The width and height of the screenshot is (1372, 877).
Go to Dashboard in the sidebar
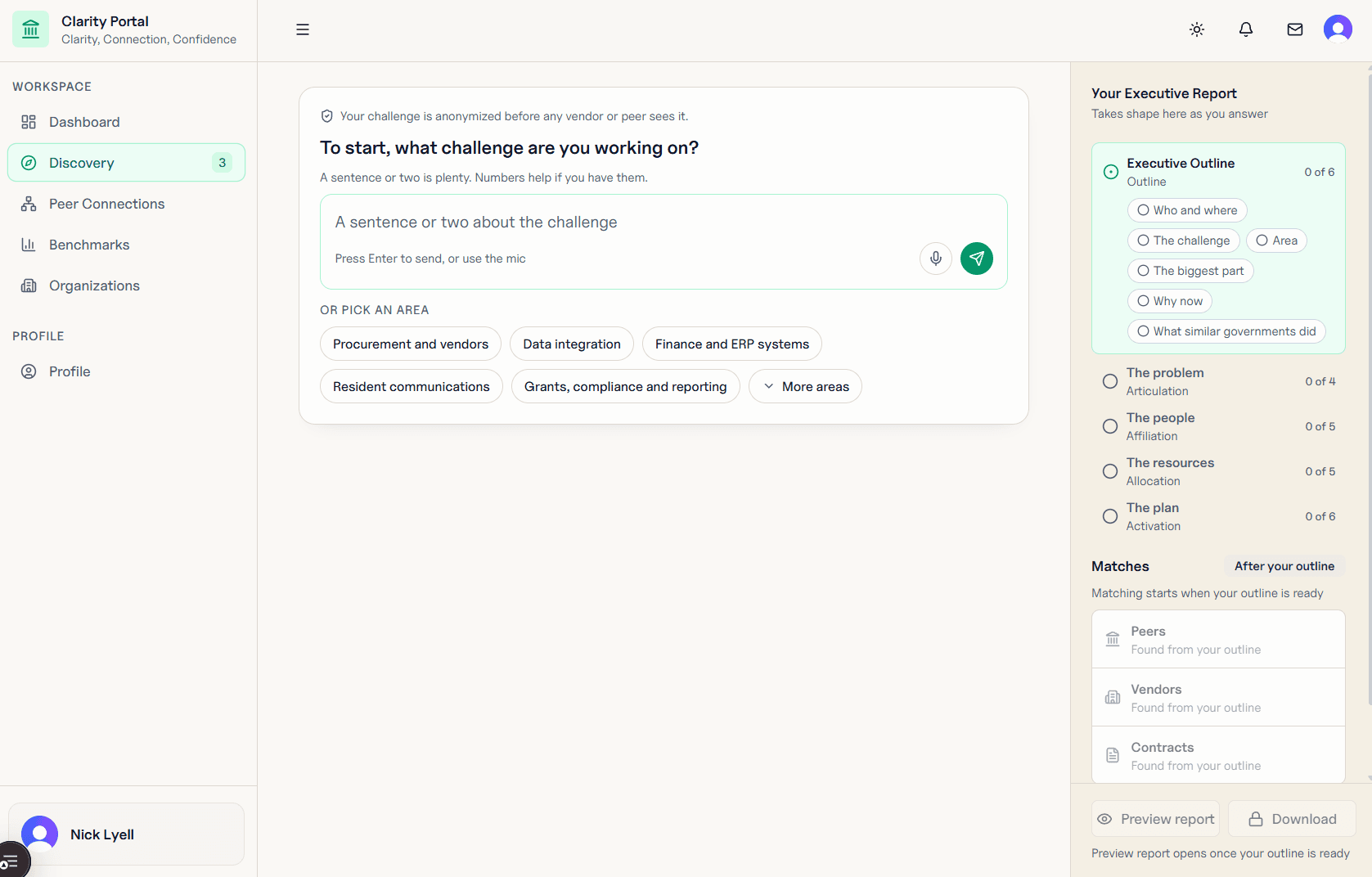tap(126, 122)
